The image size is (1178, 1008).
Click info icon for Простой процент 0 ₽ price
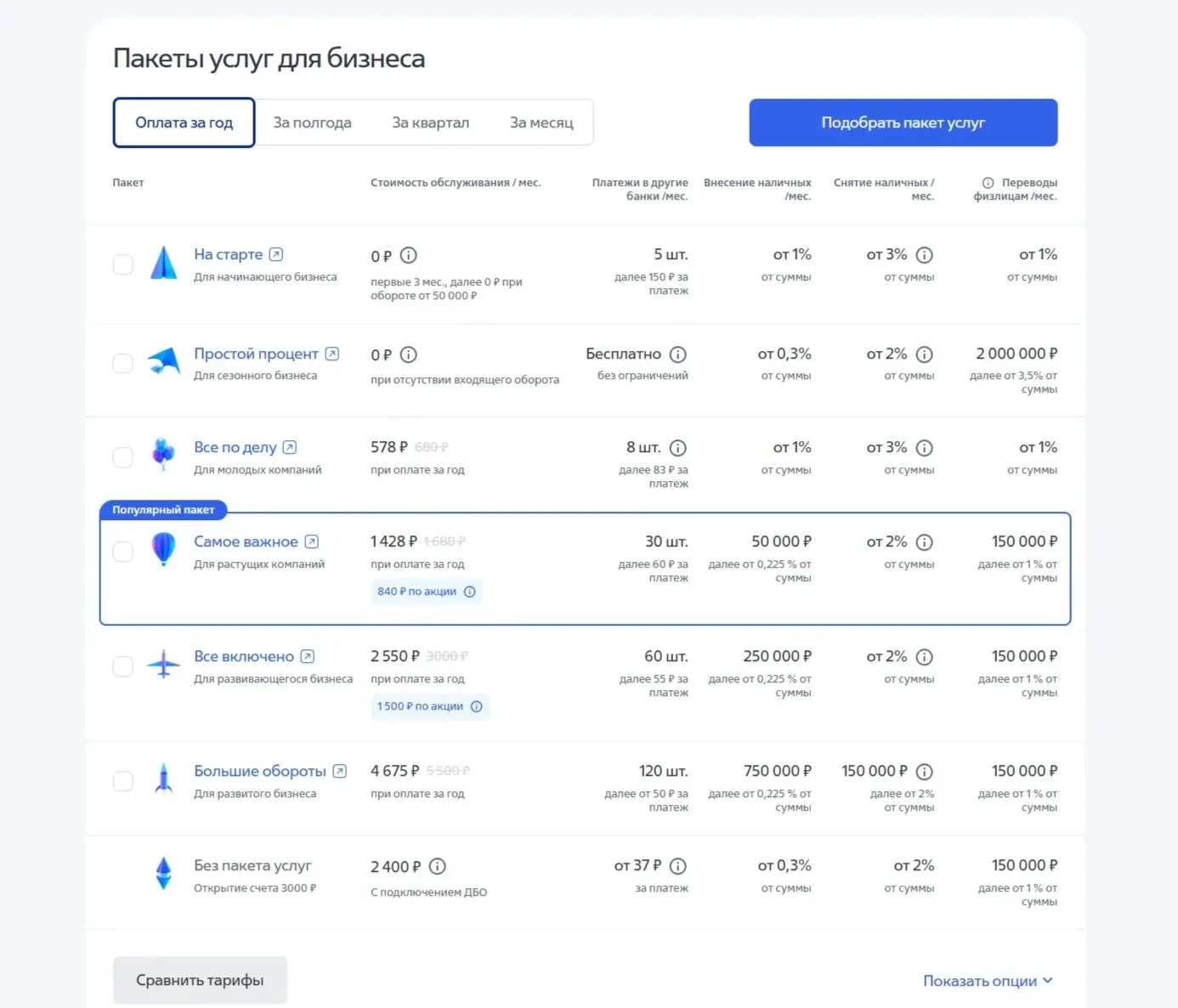(409, 354)
